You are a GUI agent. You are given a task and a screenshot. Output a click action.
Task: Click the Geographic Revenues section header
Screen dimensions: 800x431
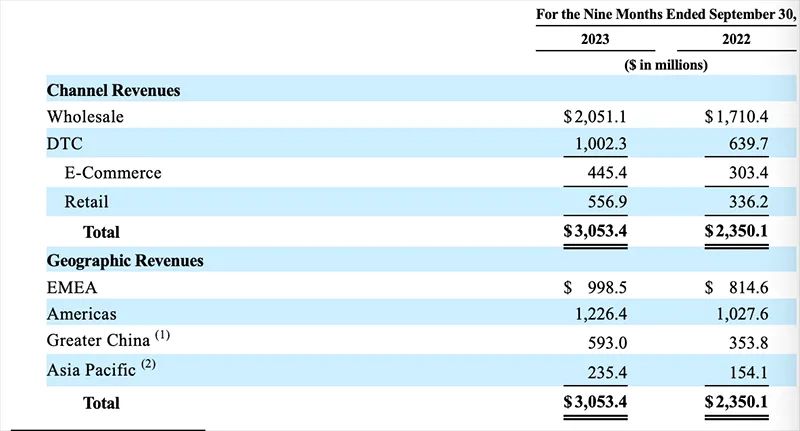[x=125, y=261]
